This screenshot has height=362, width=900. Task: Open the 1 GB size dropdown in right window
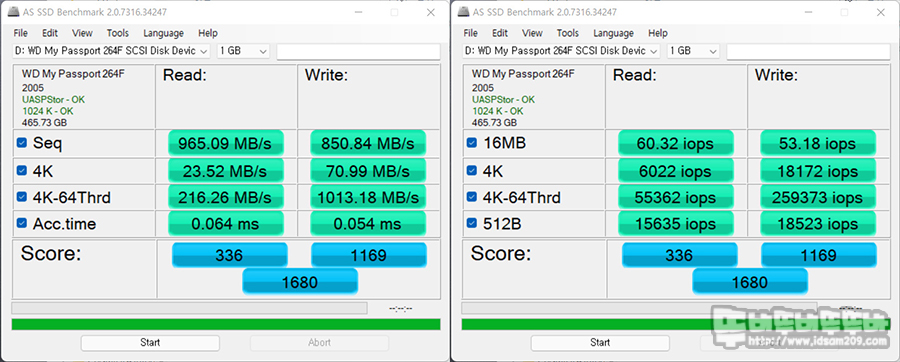click(693, 51)
